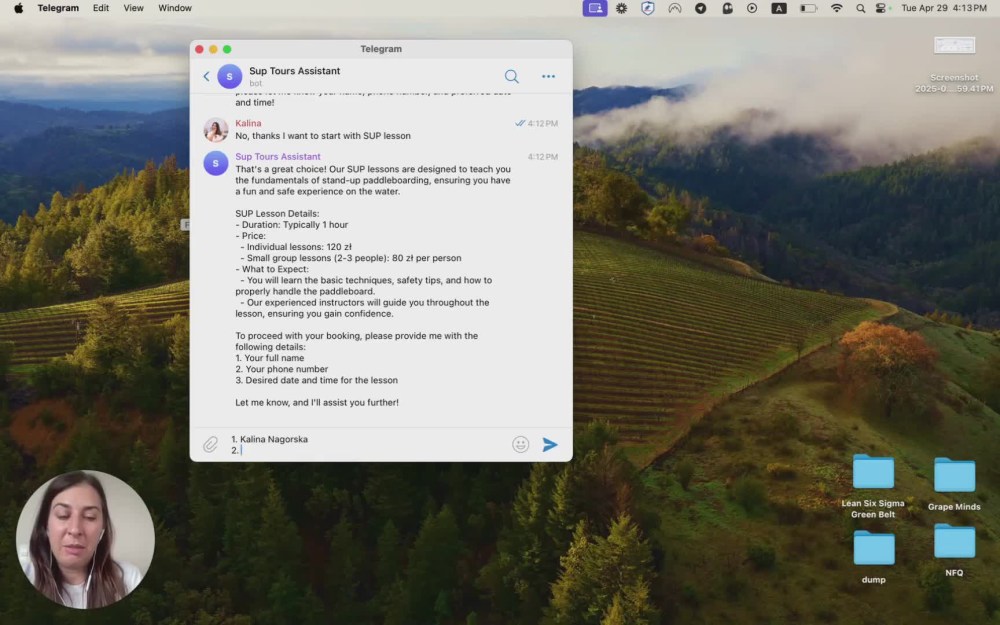
Task: Click the text 'Duration: Typically 1 hour'
Action: (x=295, y=224)
